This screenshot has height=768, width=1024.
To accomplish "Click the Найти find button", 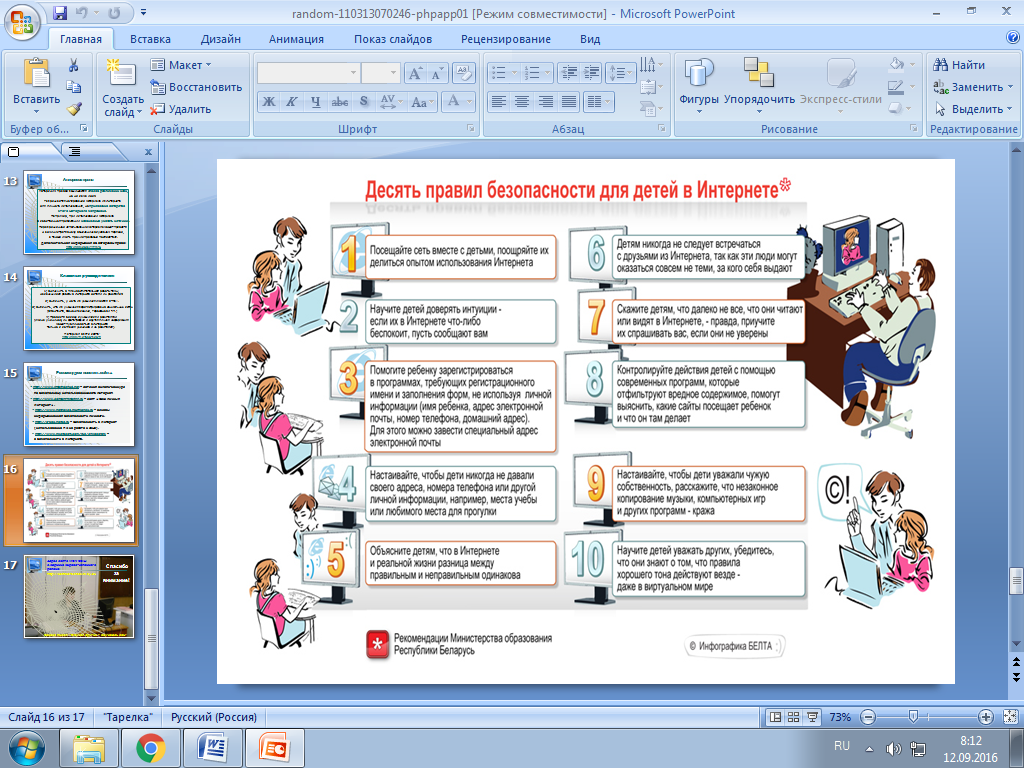I will (959, 65).
